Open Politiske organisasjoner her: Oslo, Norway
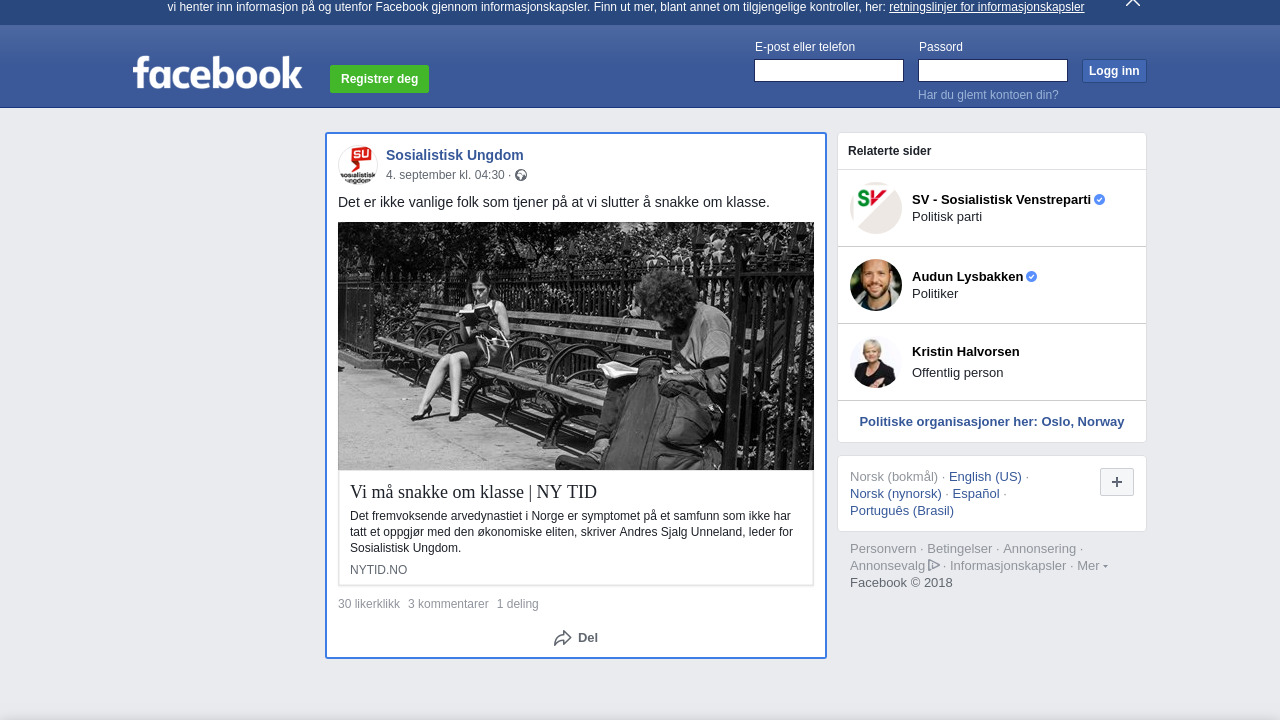The image size is (1280, 720). 992,422
